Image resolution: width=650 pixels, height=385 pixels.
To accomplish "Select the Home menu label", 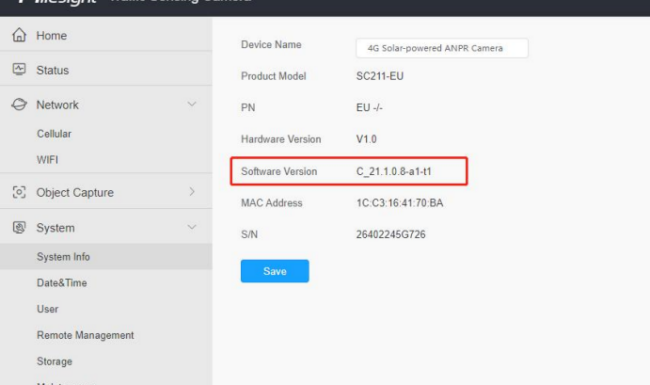I will (x=51, y=36).
